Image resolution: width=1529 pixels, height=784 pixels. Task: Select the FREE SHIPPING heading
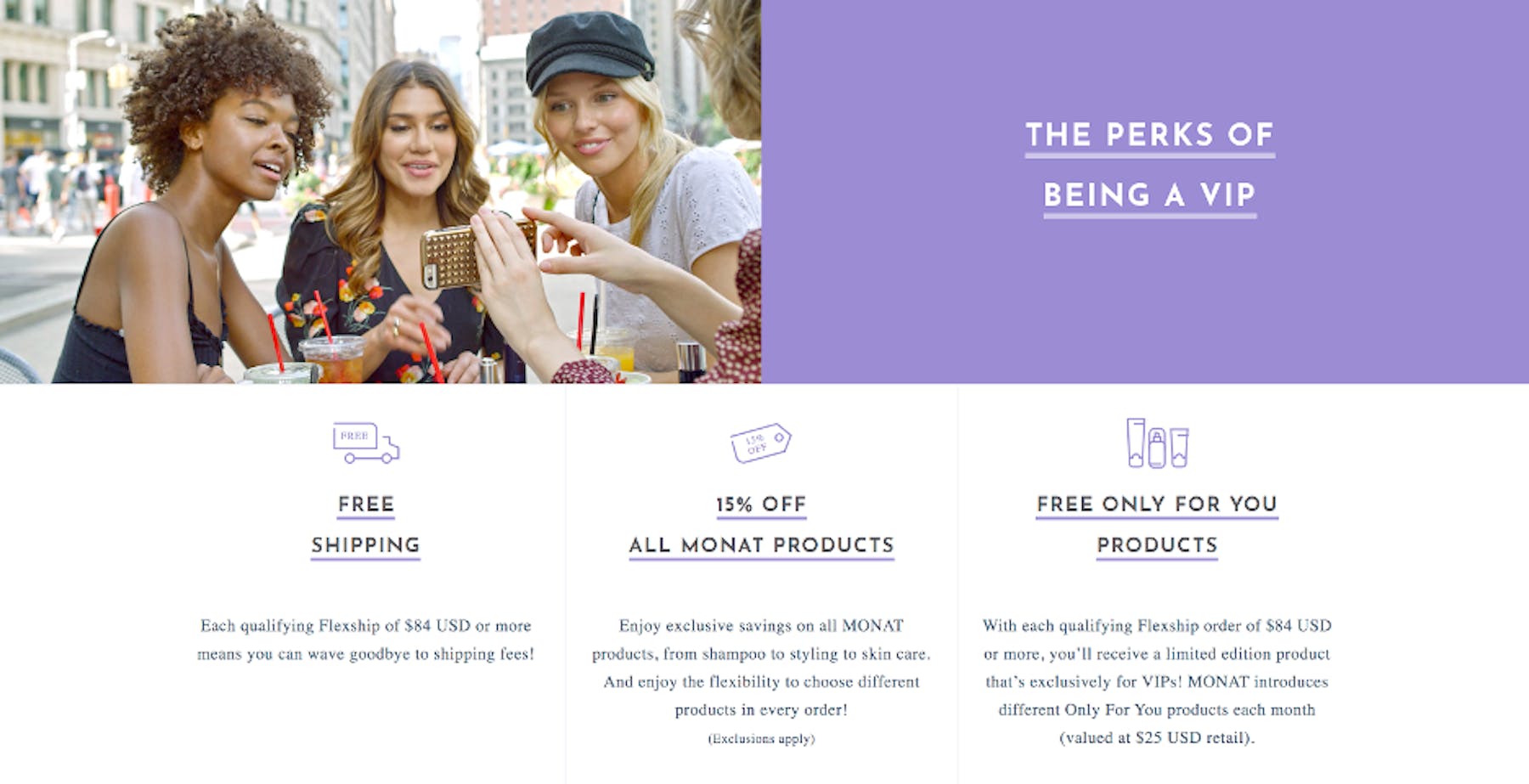(x=366, y=524)
